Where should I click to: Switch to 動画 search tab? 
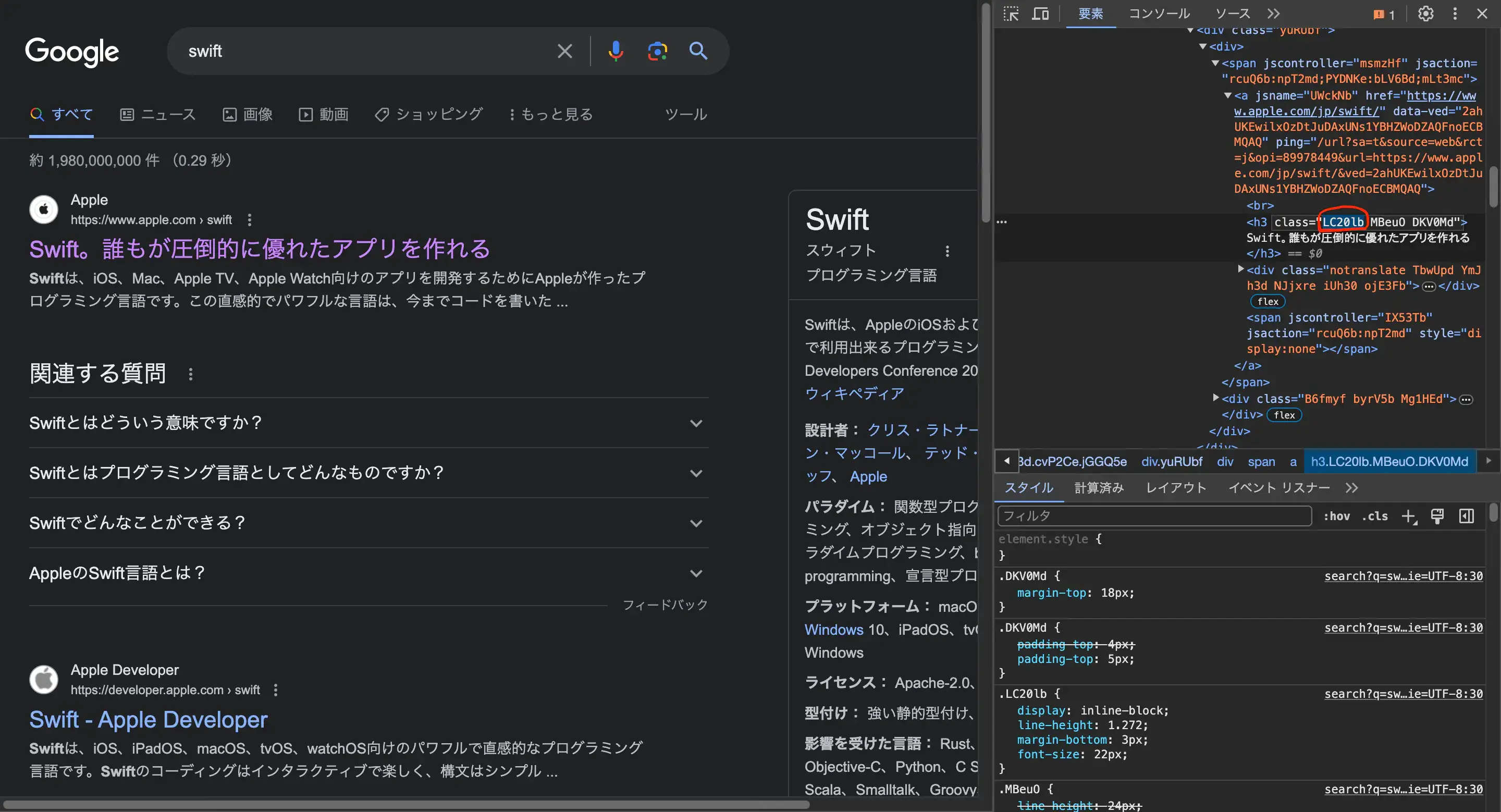click(323, 114)
